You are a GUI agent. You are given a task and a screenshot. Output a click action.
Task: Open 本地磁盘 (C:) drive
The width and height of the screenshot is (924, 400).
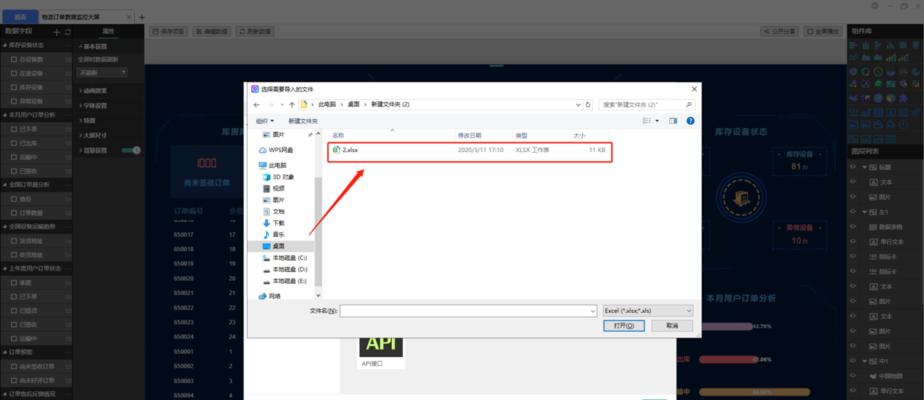[x=285, y=257]
